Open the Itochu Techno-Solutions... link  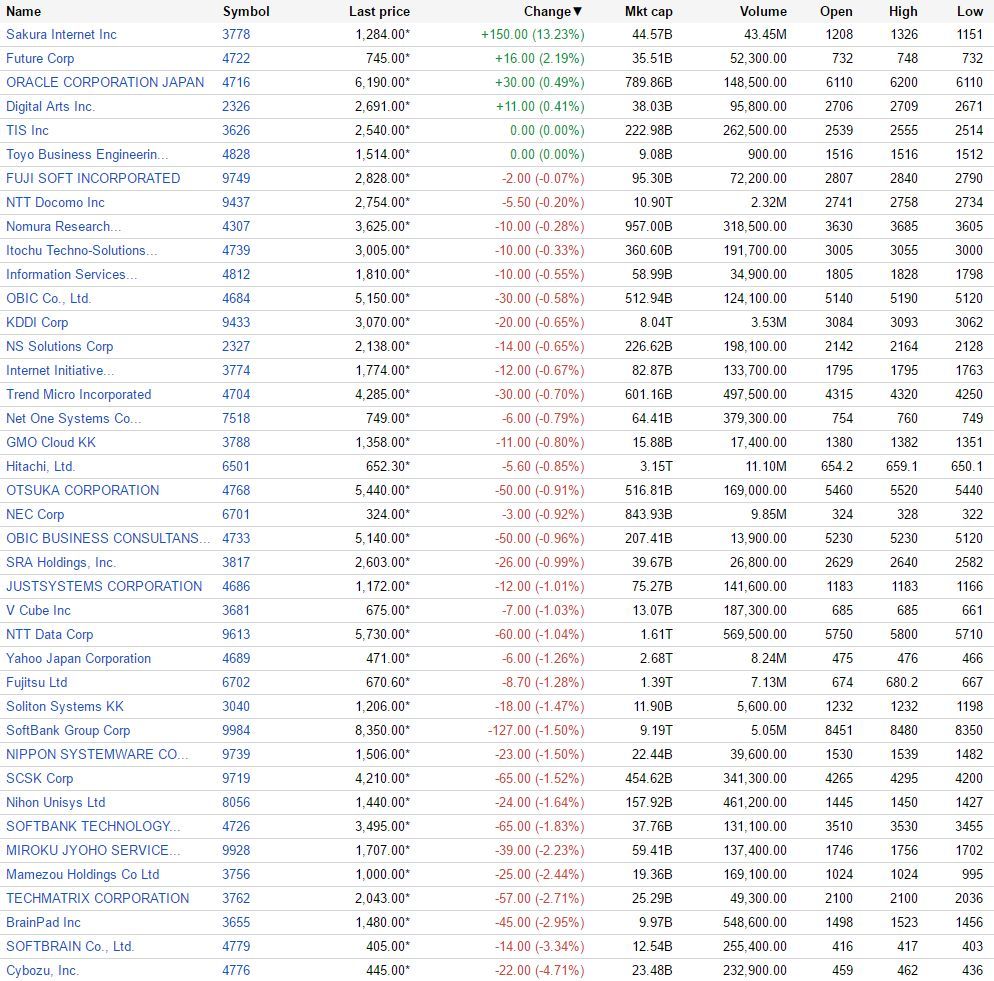pos(82,250)
